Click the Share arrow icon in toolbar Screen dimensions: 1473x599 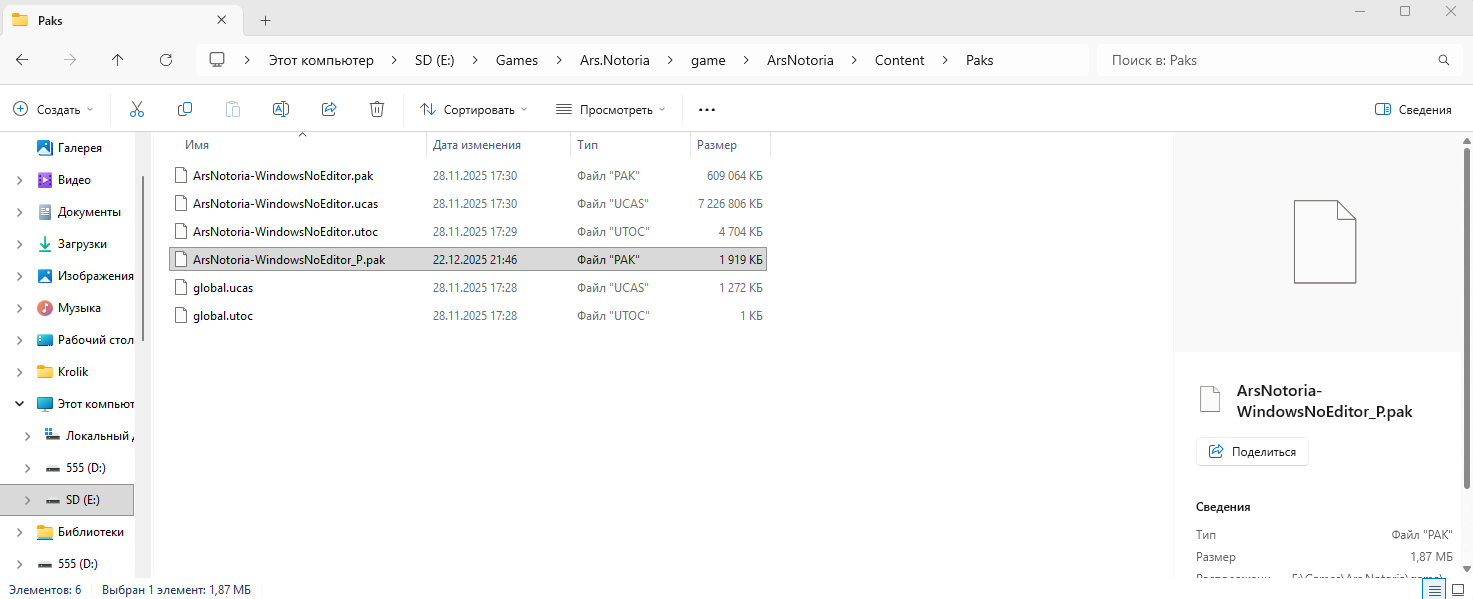coord(329,109)
